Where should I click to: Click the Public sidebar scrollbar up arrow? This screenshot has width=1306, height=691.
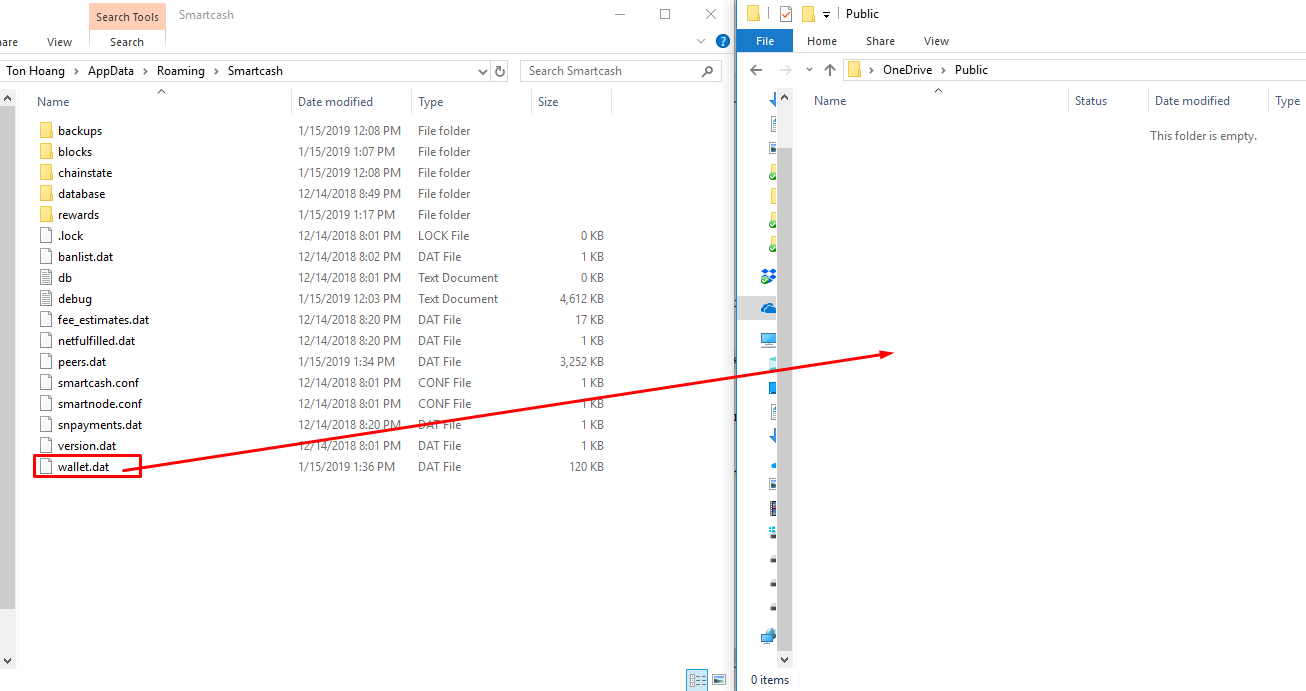click(785, 97)
